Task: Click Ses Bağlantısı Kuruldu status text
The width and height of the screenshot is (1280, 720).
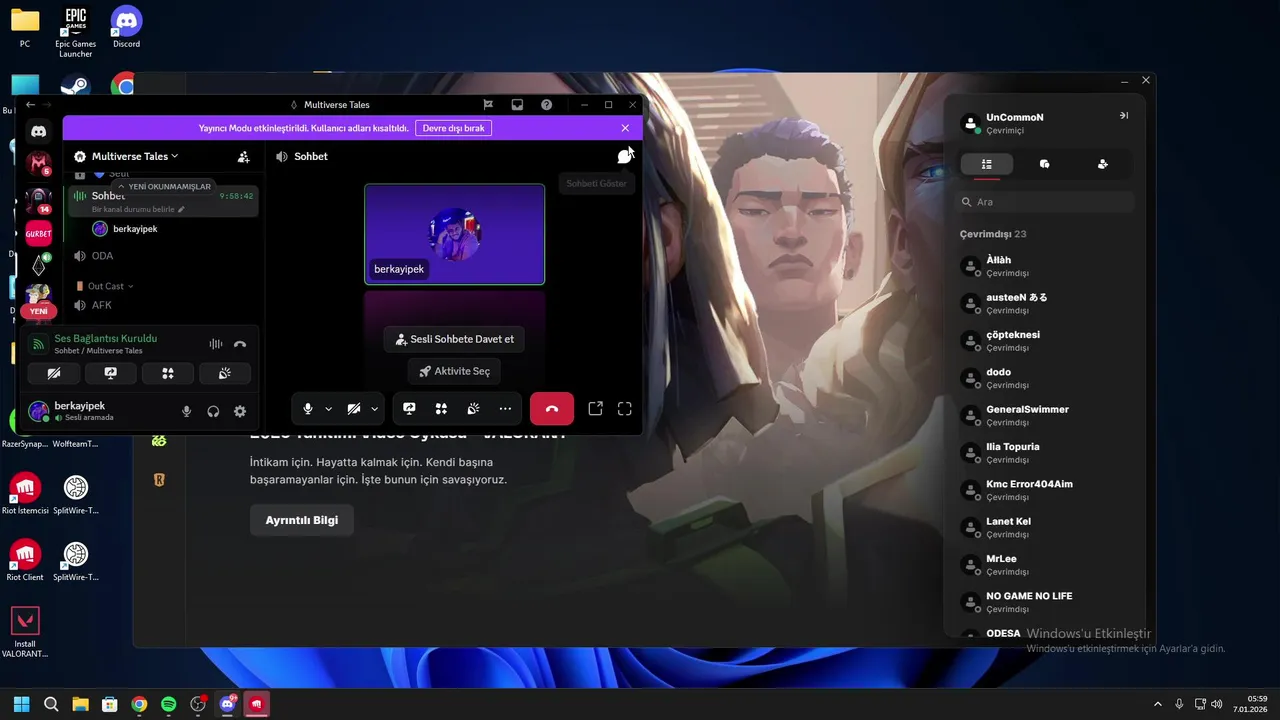Action: (106, 339)
